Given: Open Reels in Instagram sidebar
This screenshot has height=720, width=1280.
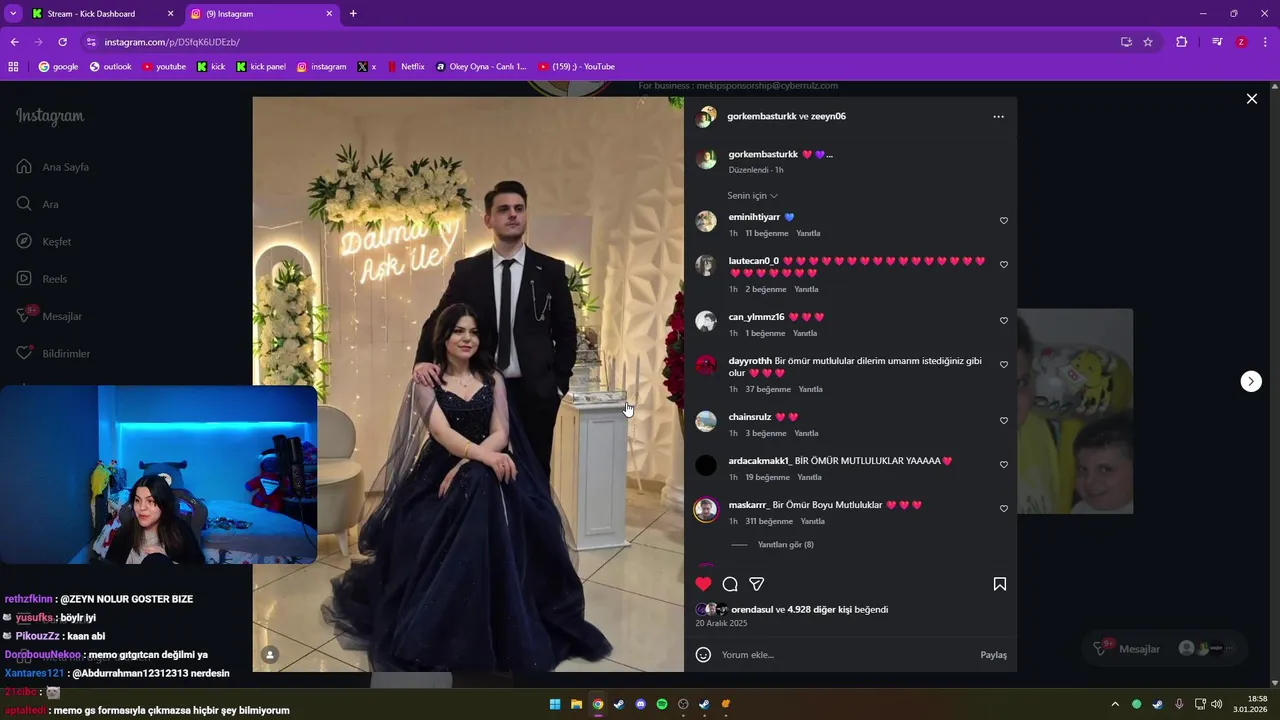Looking at the screenshot, I should 42,279.
